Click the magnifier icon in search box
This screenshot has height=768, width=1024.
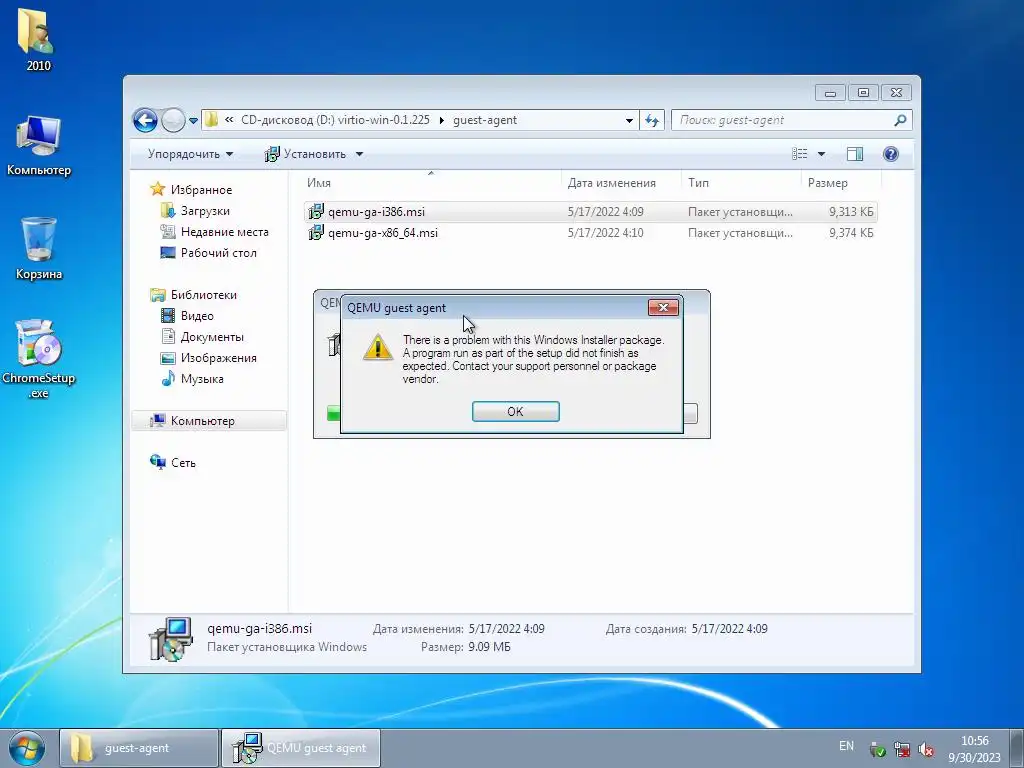(x=901, y=120)
